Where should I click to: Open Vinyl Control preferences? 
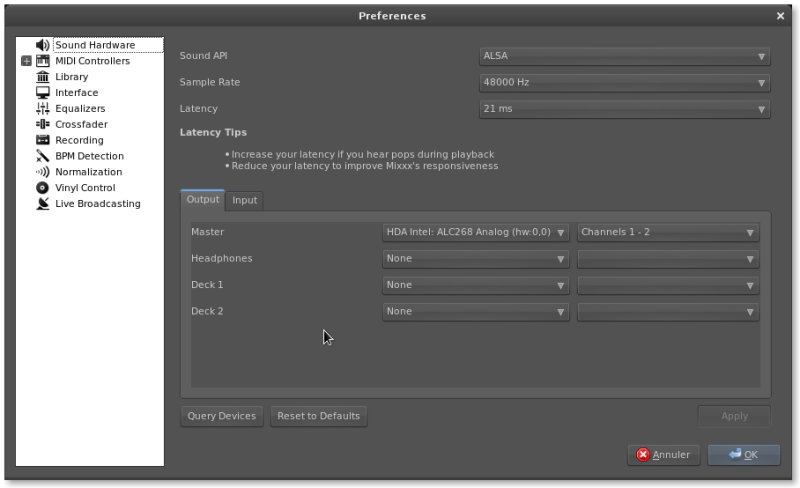[x=85, y=187]
